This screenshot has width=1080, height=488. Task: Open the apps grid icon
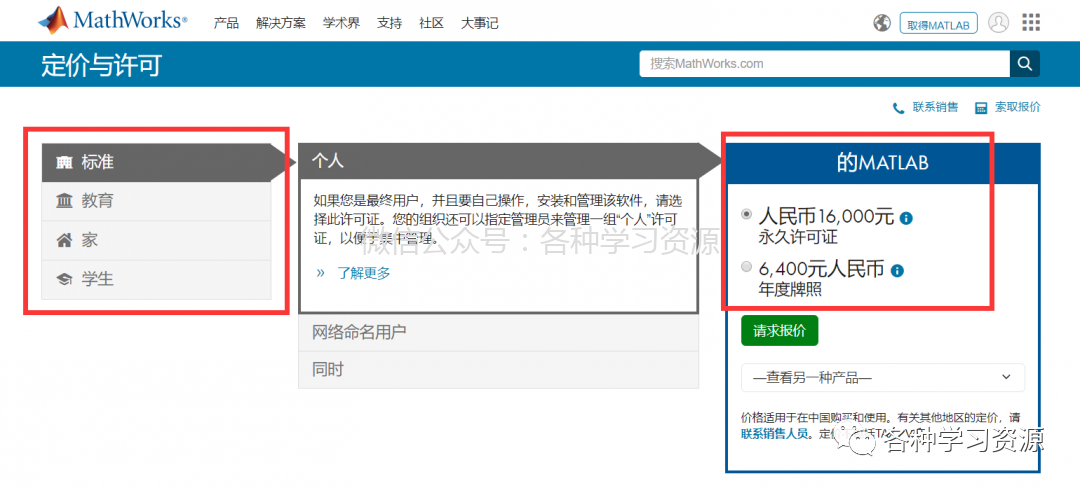(1031, 23)
